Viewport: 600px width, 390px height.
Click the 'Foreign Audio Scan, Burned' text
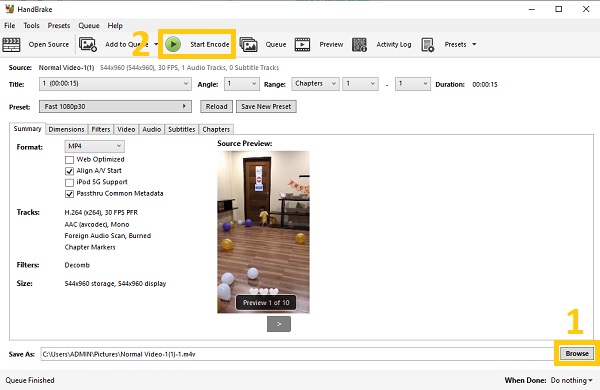tap(108, 236)
